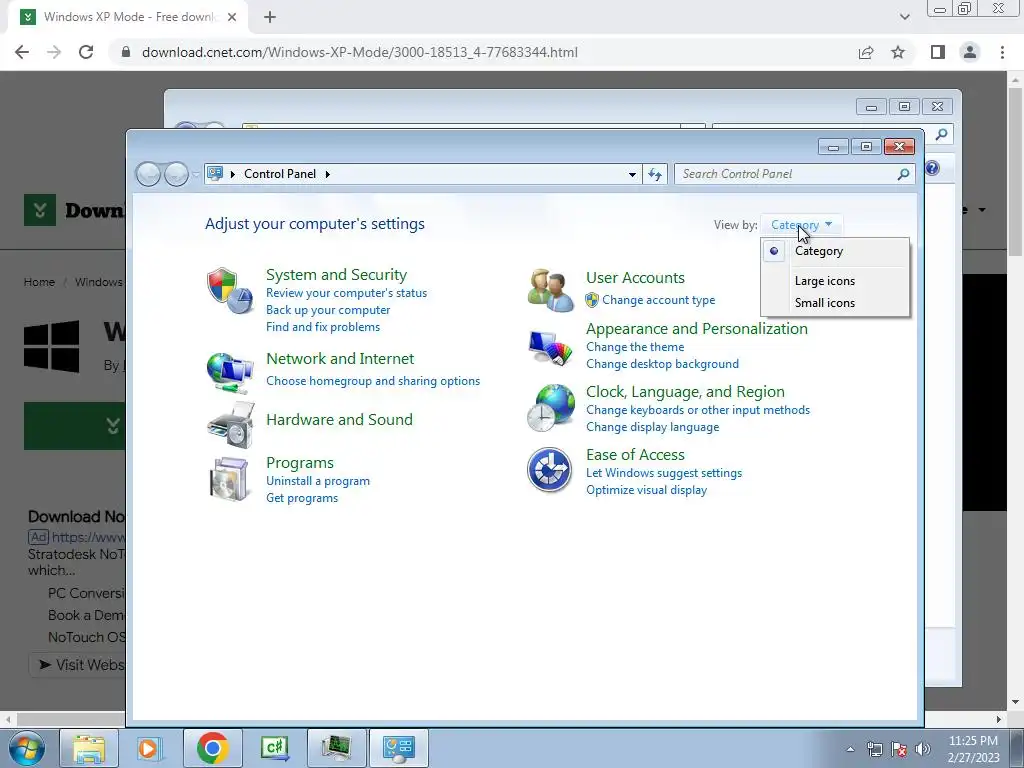This screenshot has height=768, width=1024.
Task: Open System and Security category
Action: coord(336,275)
